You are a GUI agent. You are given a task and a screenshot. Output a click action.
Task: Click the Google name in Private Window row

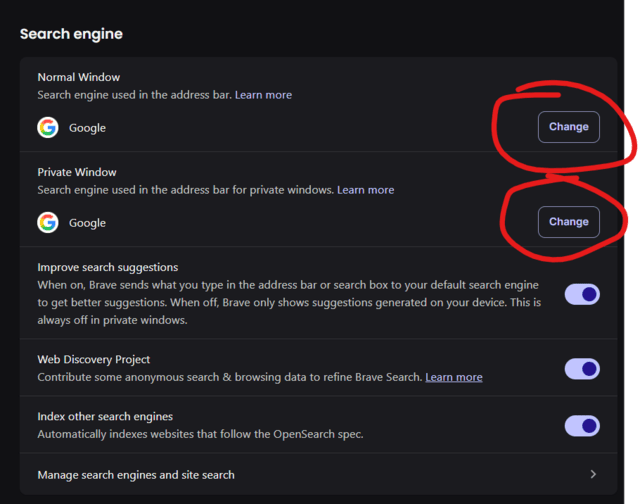(x=87, y=223)
